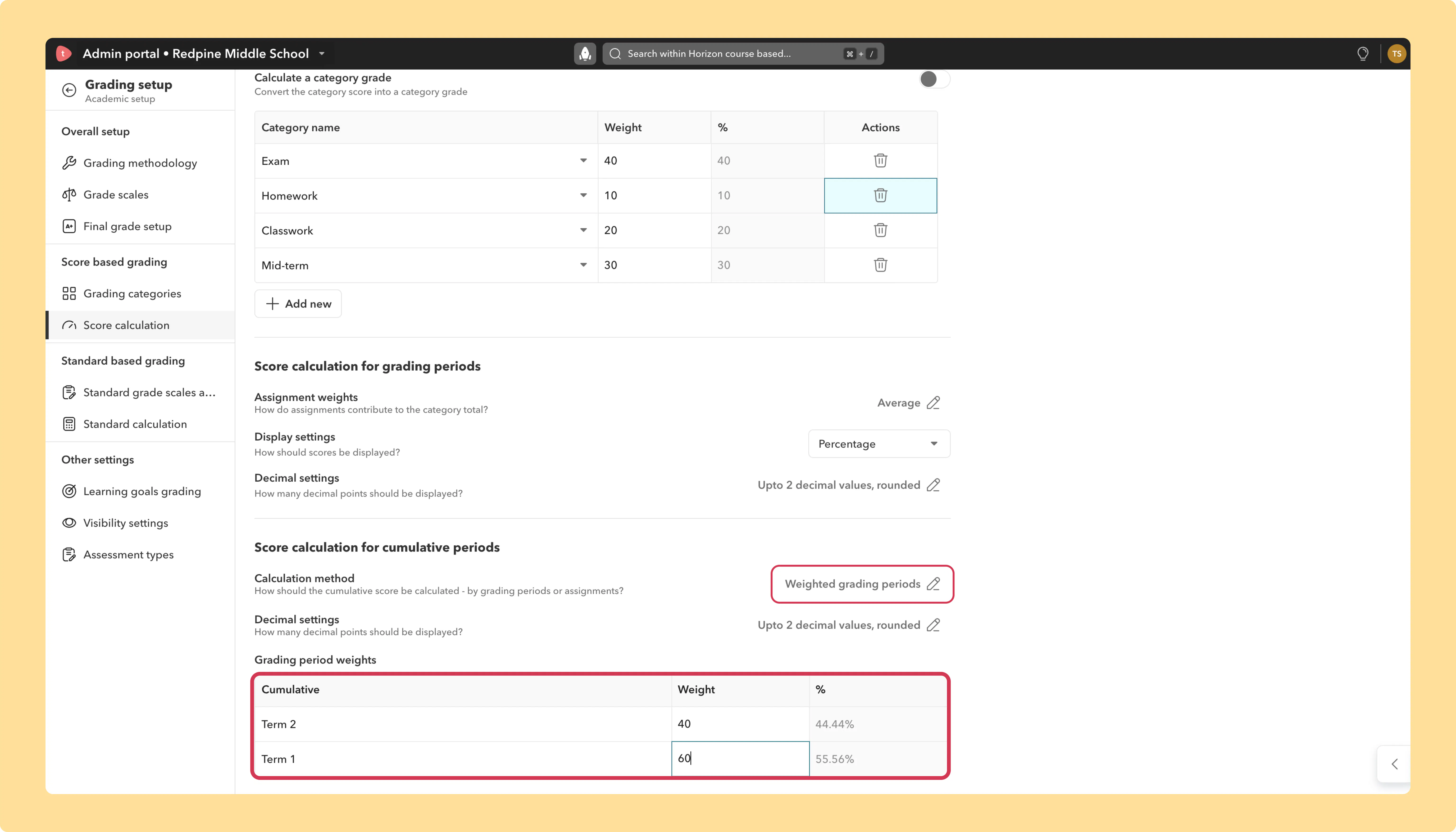Image resolution: width=1456 pixels, height=832 pixels.
Task: Open the school switcher dropdown arrow
Action: [322, 54]
